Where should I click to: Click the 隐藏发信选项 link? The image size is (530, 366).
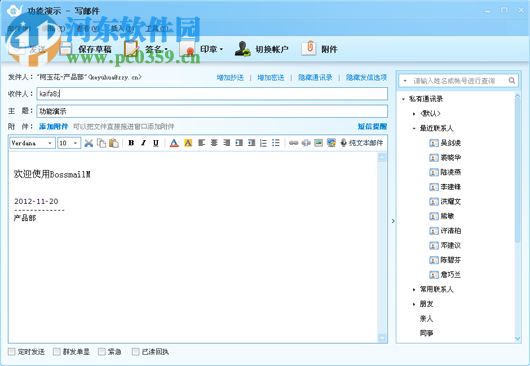[366, 78]
